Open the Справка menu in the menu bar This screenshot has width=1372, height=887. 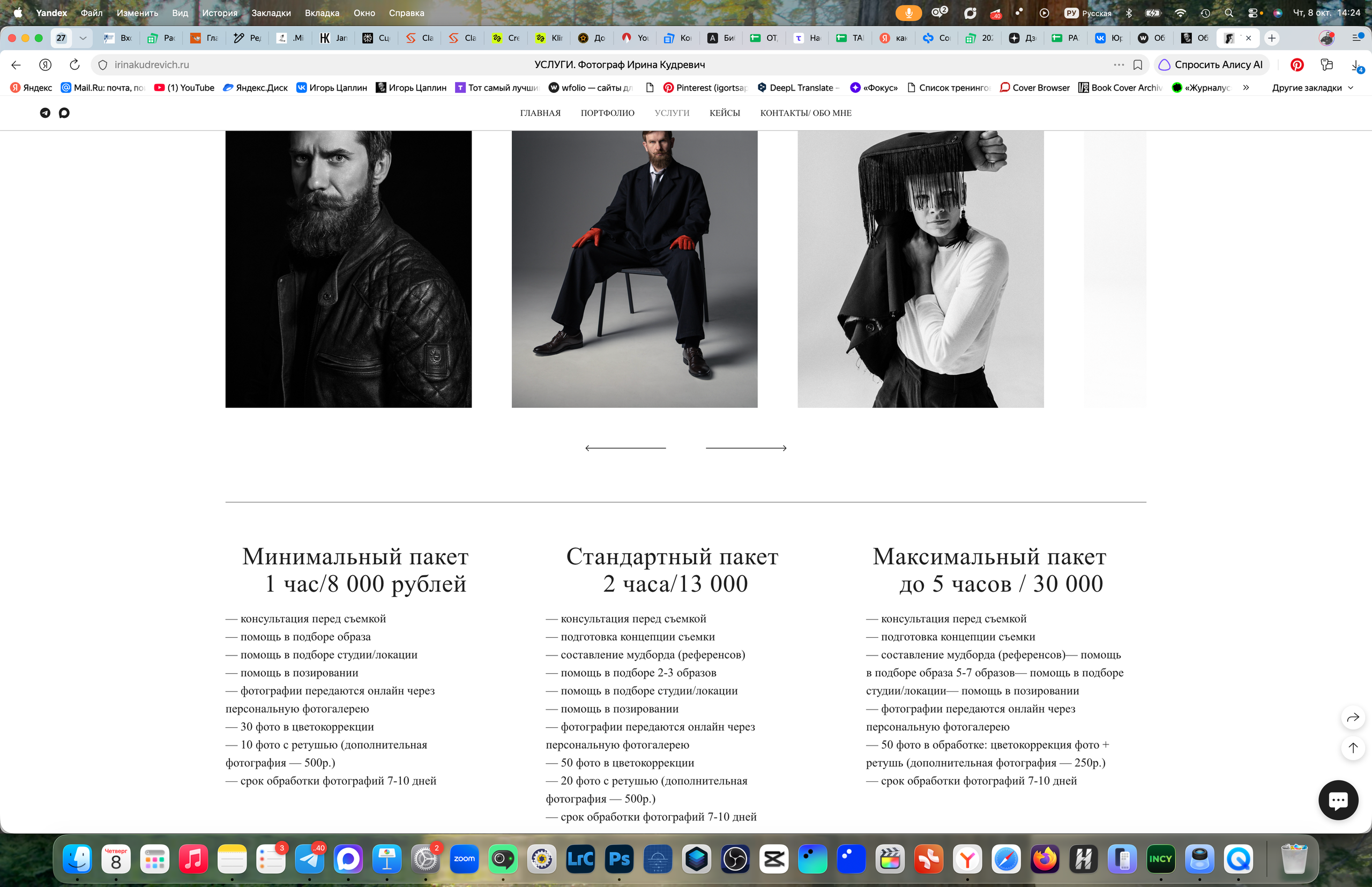coord(406,13)
